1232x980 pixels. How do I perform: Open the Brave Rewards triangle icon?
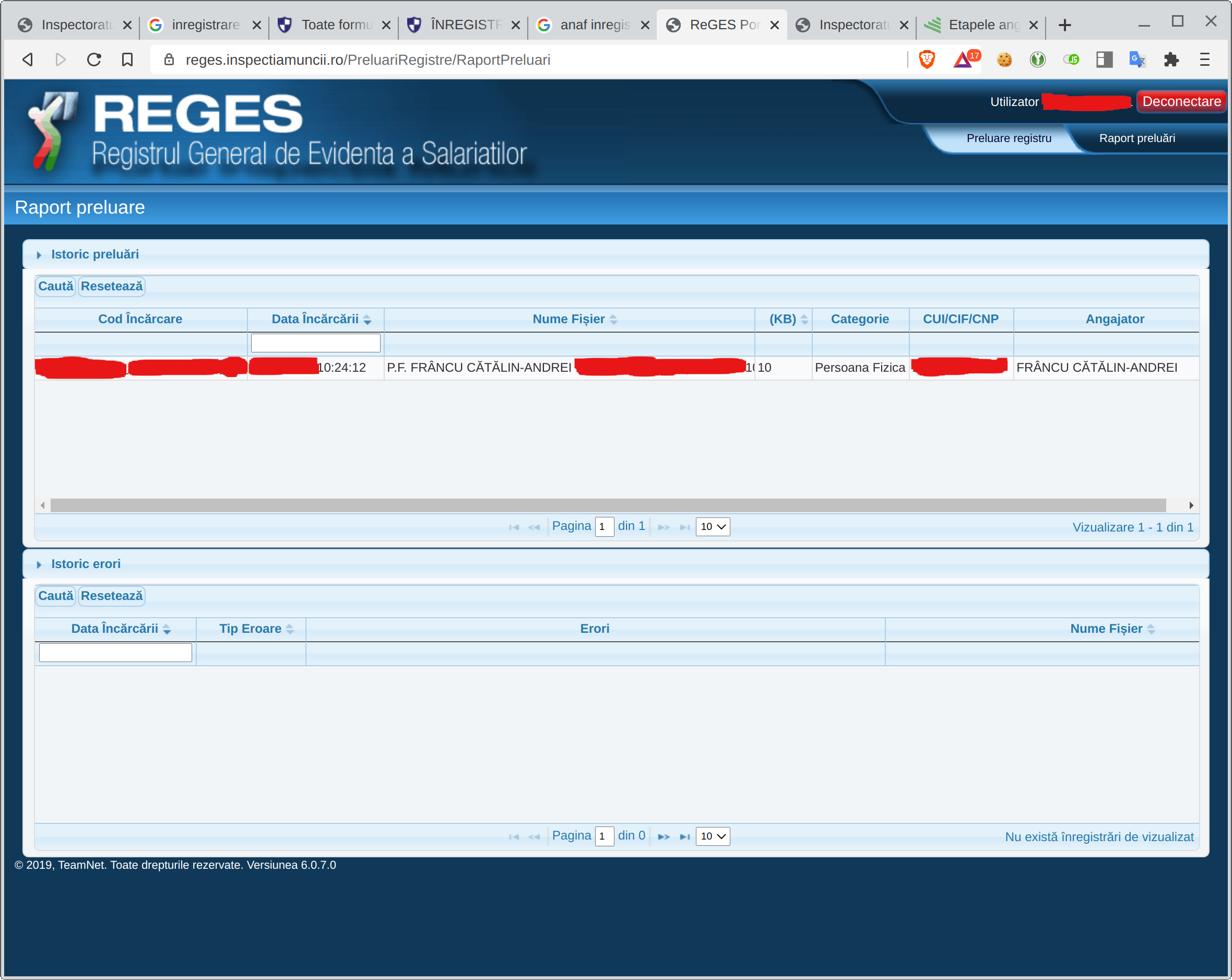[x=964, y=60]
